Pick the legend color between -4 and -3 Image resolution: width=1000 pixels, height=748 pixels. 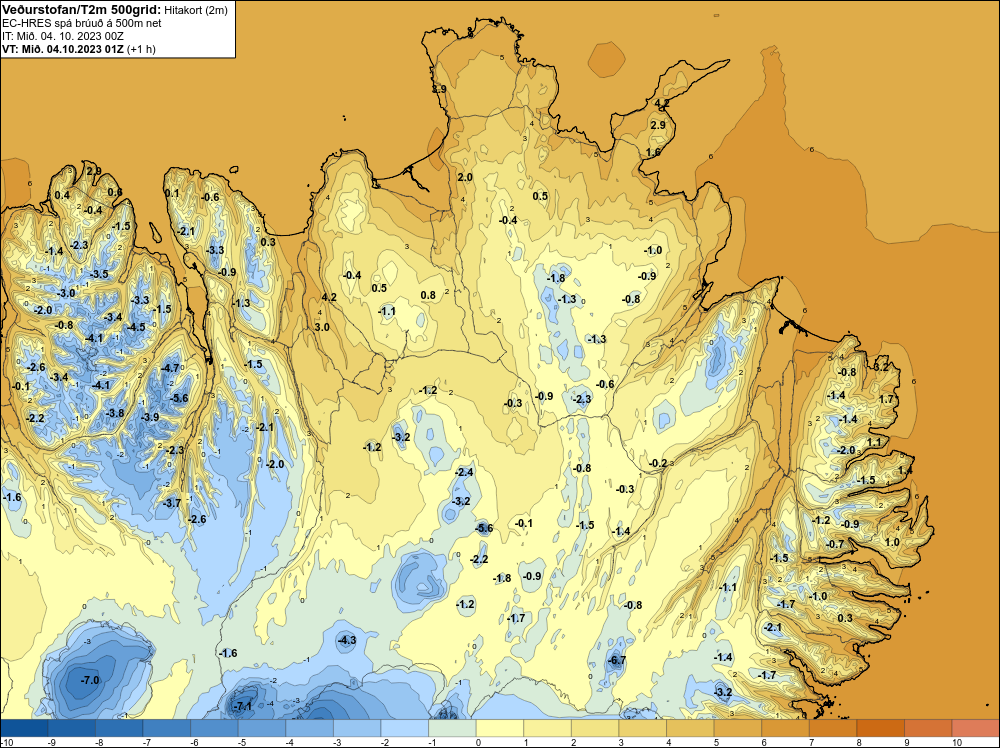click(309, 728)
